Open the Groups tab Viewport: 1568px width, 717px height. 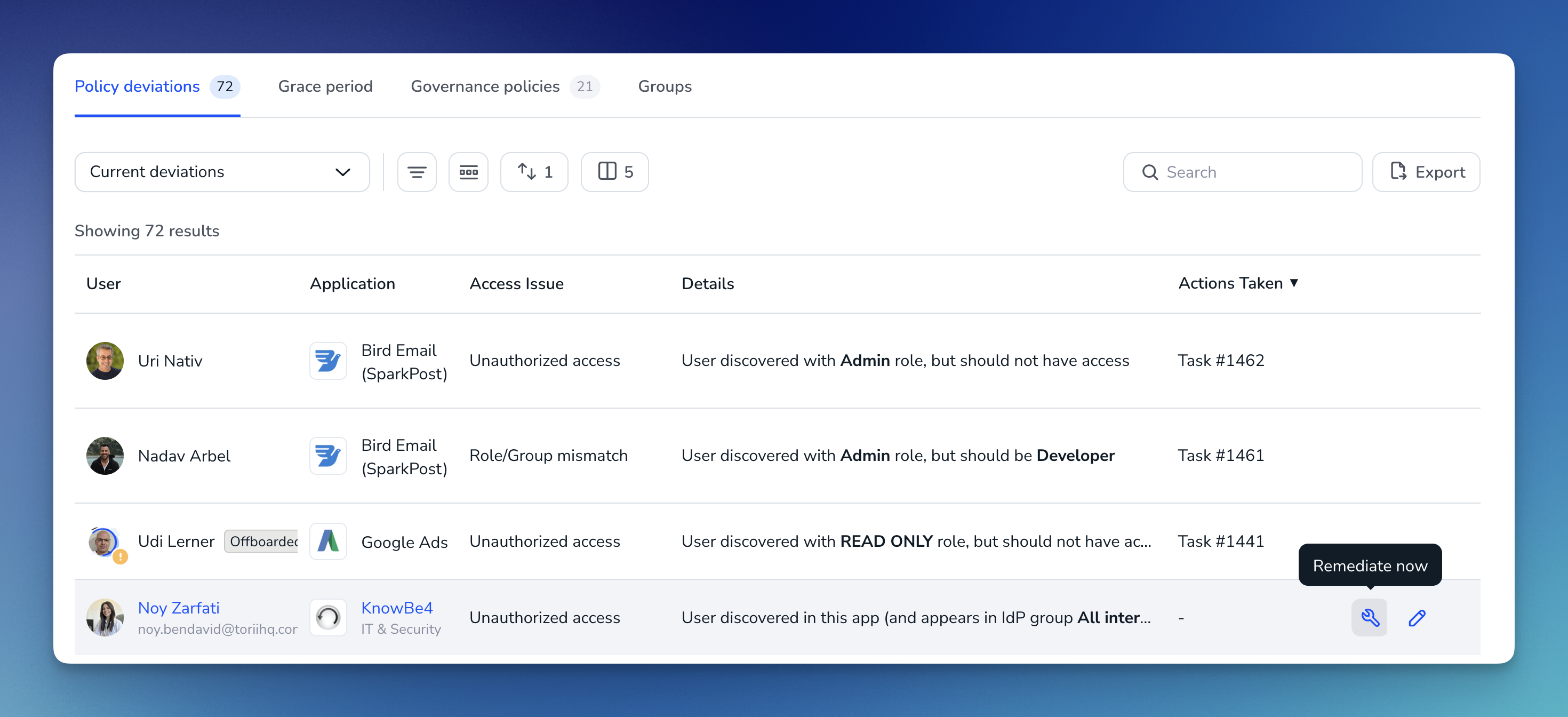[x=665, y=86]
